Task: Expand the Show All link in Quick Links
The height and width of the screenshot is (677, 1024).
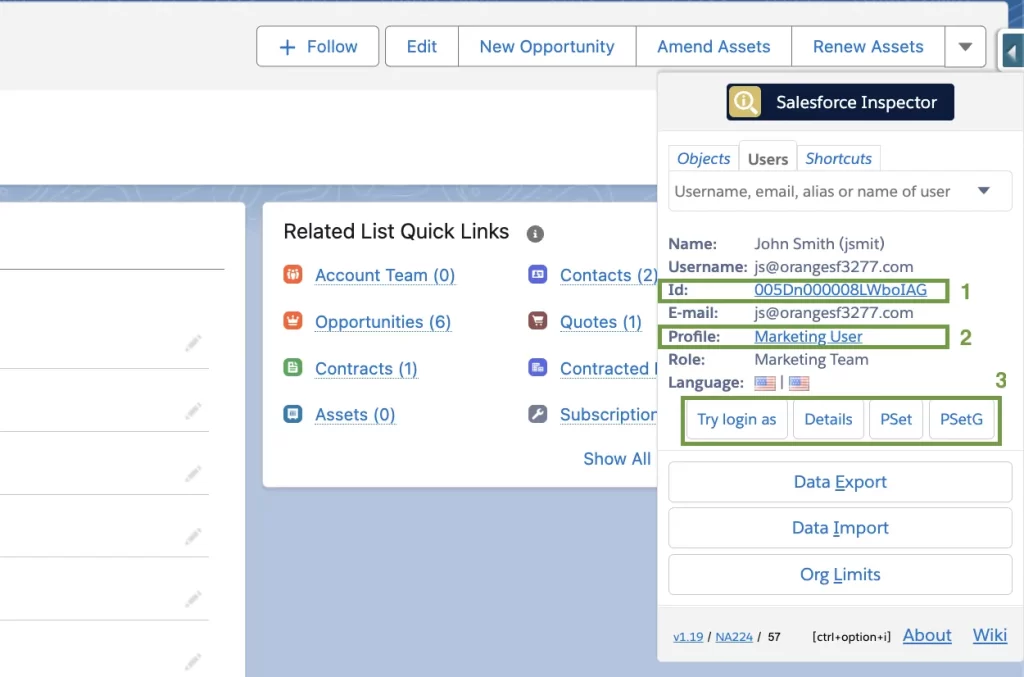Action: tap(617, 459)
